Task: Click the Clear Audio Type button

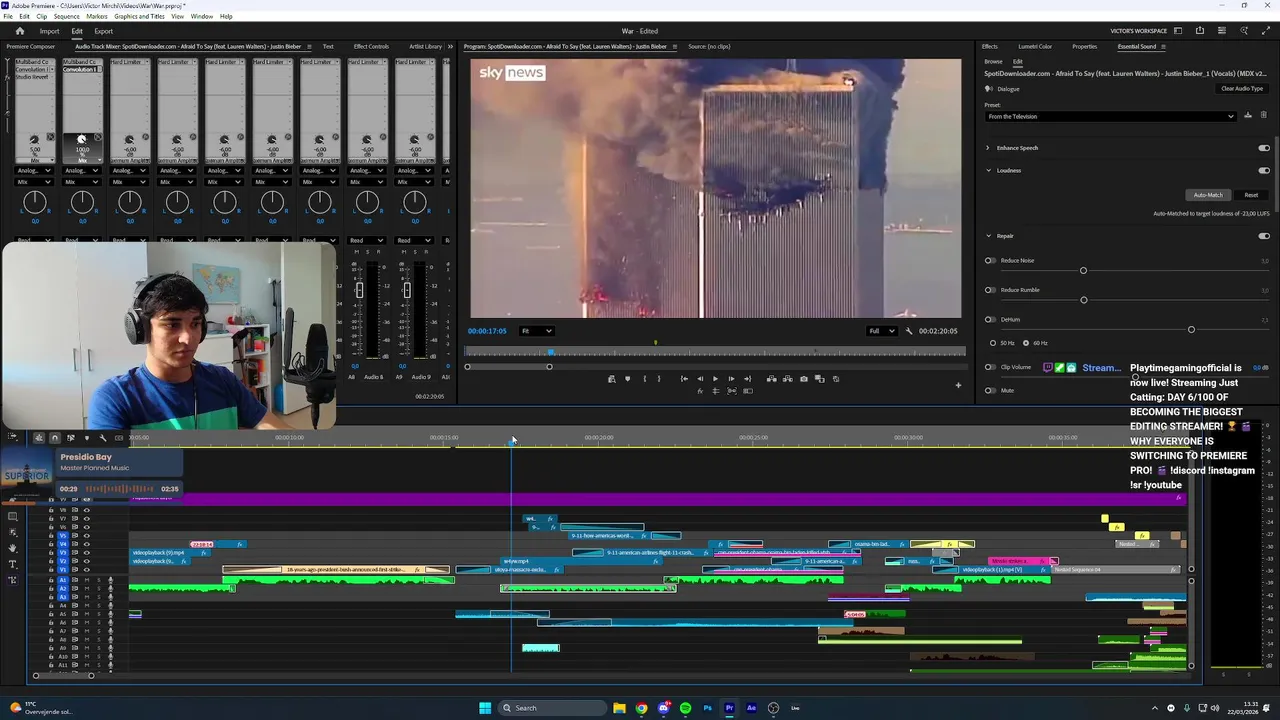Action: (x=1242, y=88)
